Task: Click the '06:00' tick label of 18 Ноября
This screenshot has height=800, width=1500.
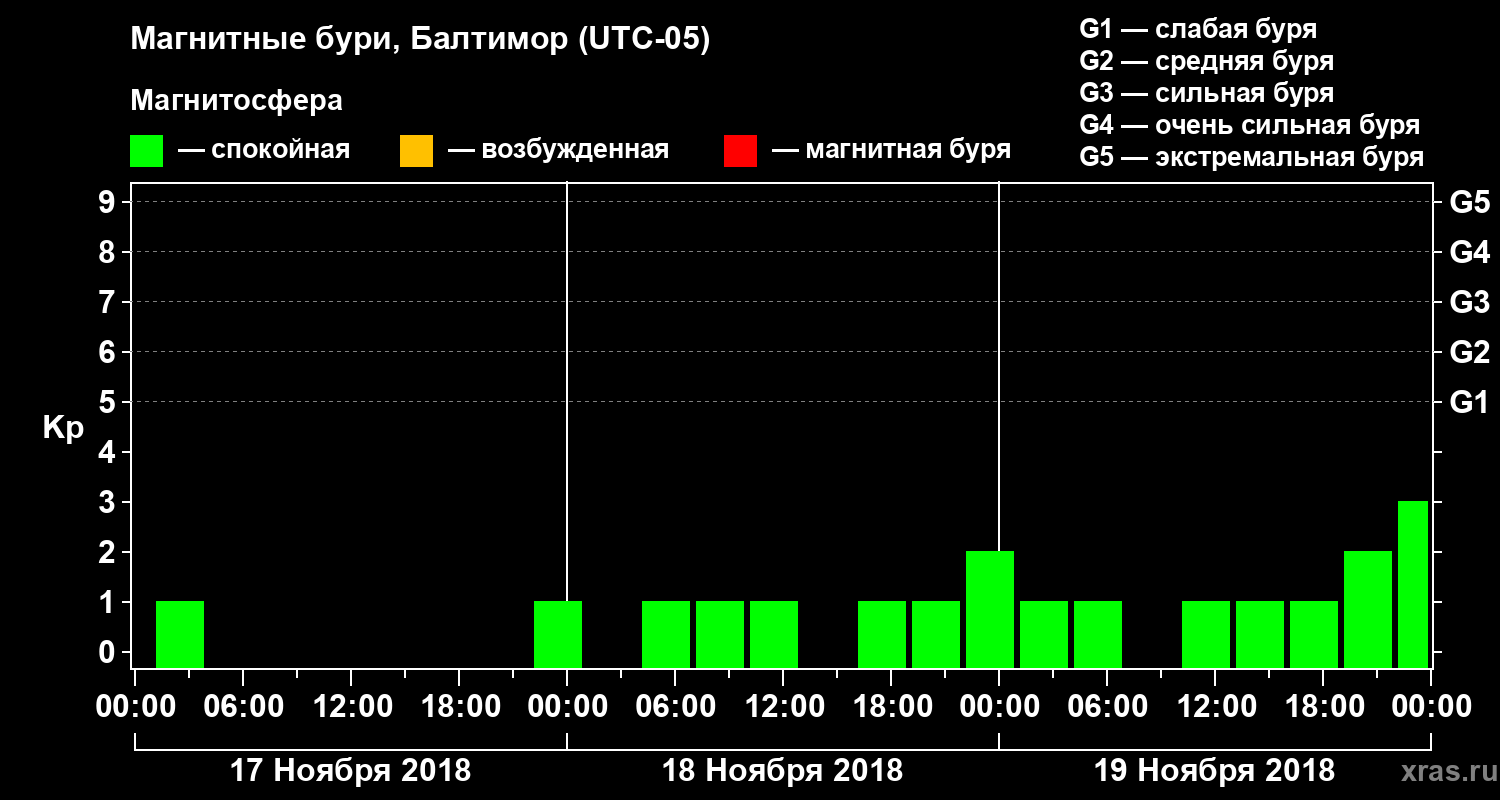Action: pos(674,706)
